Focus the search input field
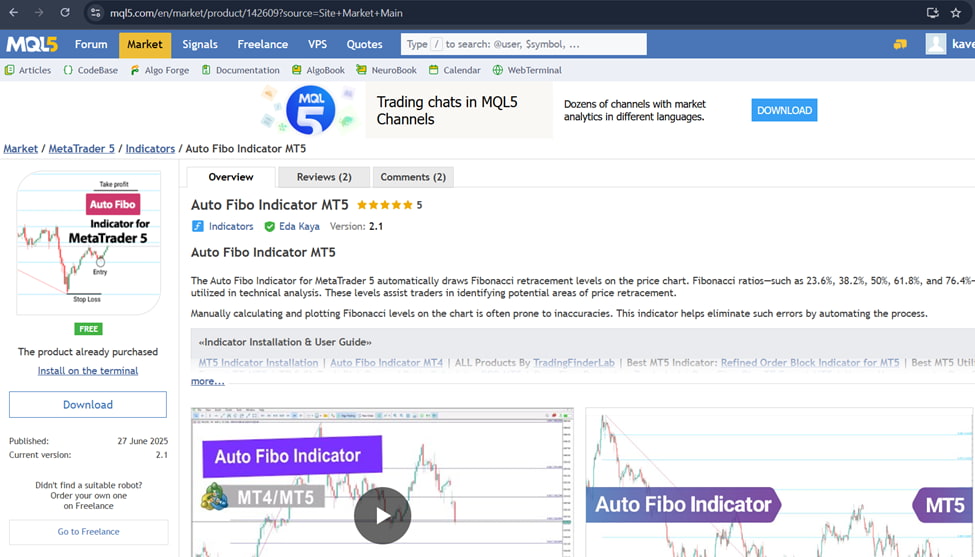The image size is (975, 557). tap(524, 44)
